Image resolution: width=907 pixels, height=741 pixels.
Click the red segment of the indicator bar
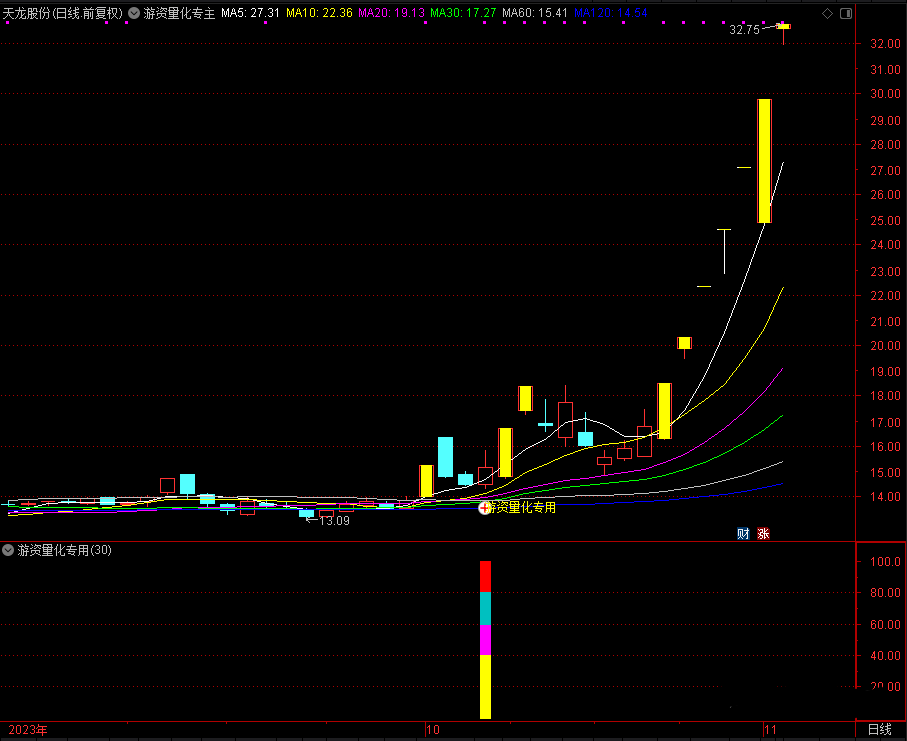click(x=486, y=576)
